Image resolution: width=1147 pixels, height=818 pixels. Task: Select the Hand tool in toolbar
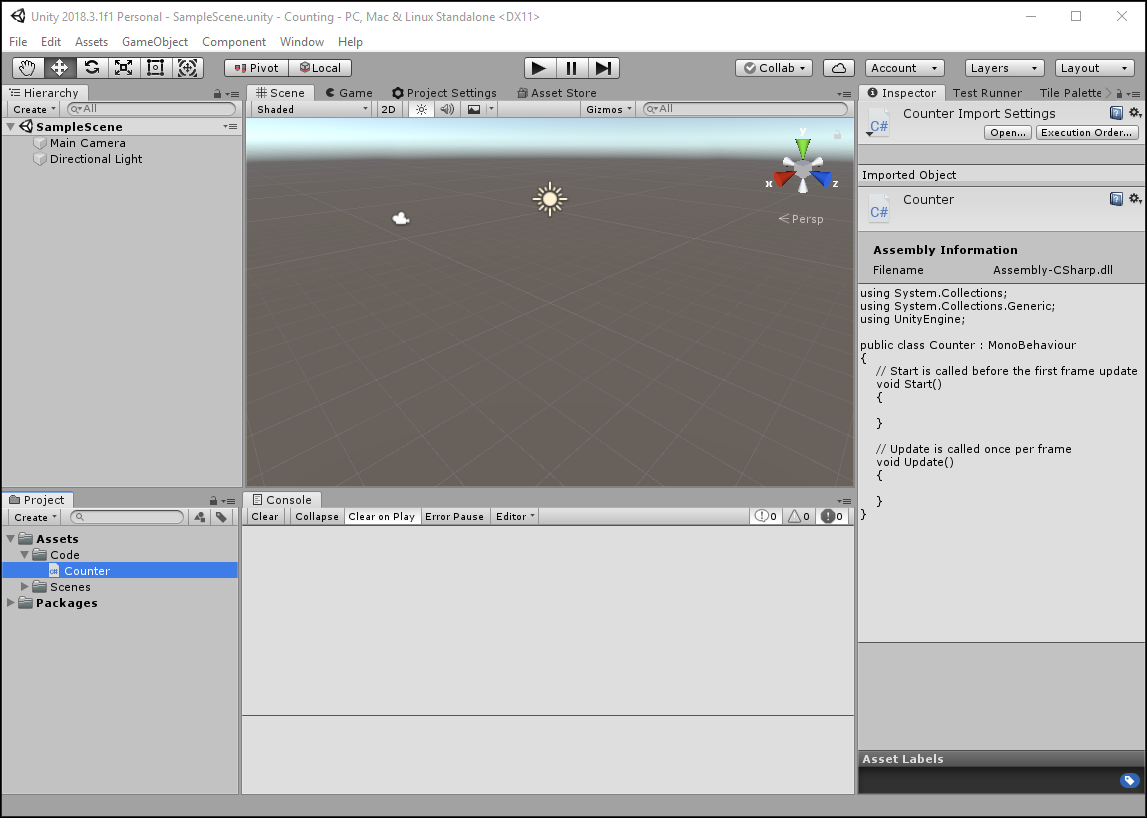coord(28,68)
